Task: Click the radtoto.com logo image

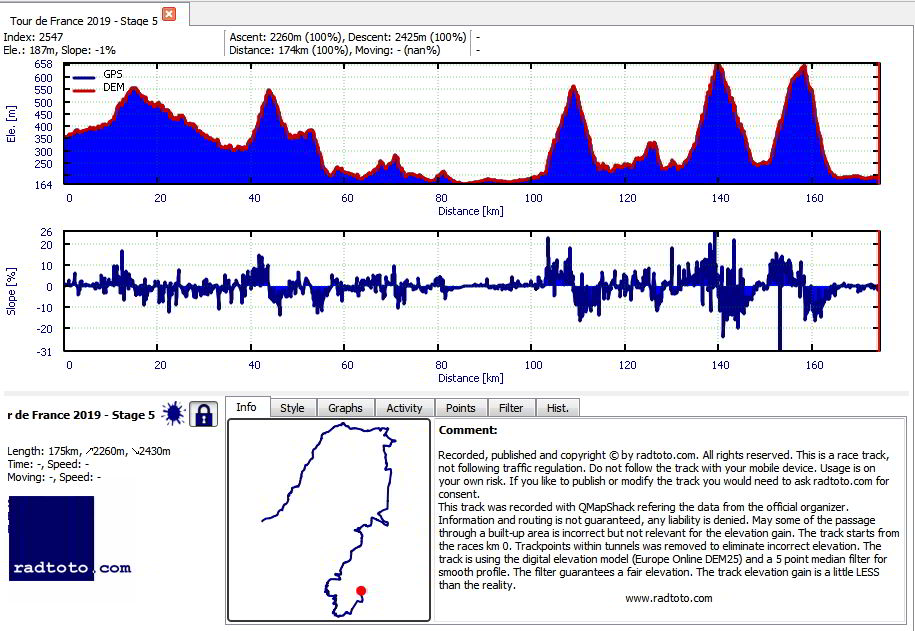Action: (x=51, y=538)
